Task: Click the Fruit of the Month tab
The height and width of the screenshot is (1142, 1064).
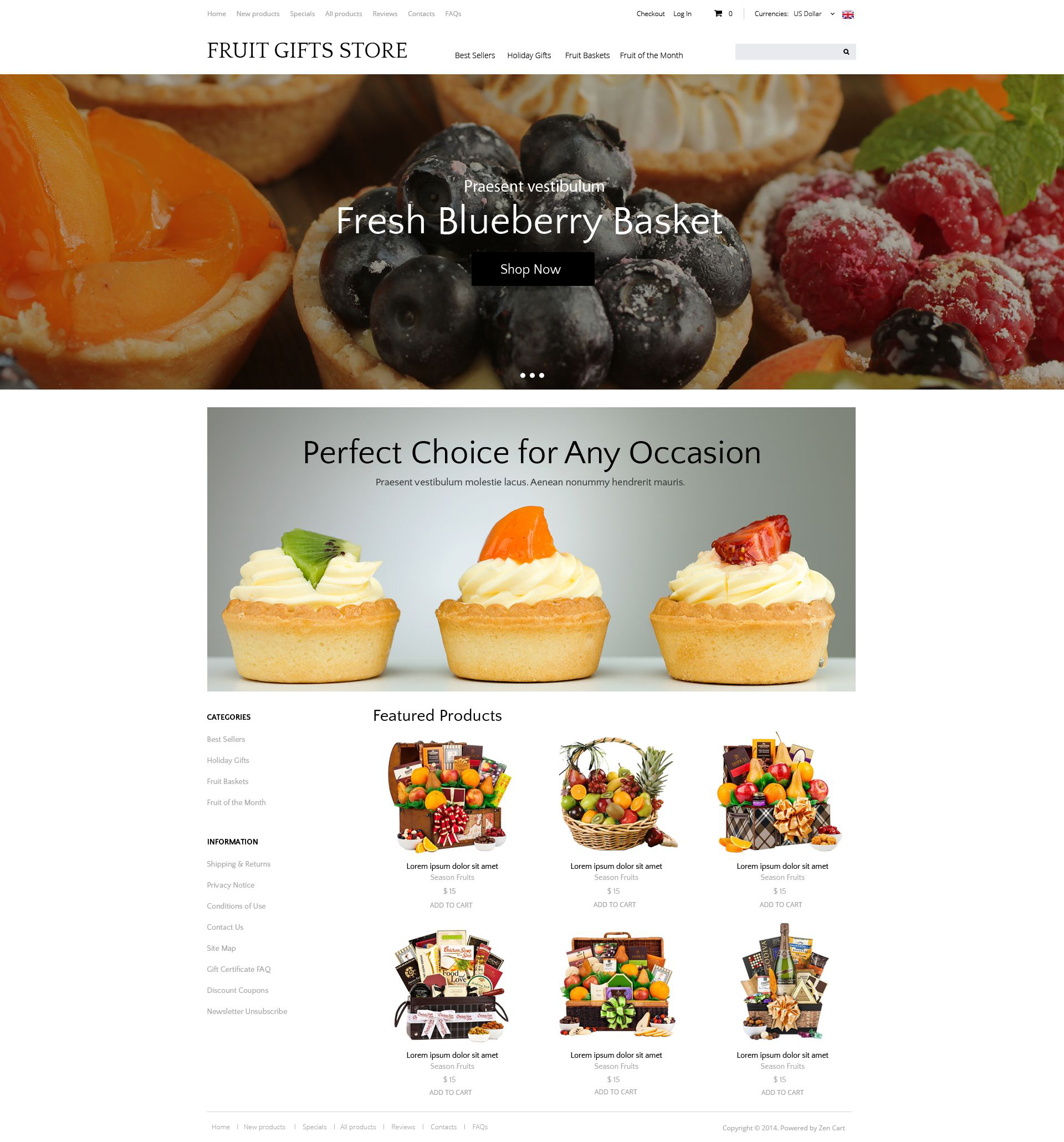Action: 651,55
